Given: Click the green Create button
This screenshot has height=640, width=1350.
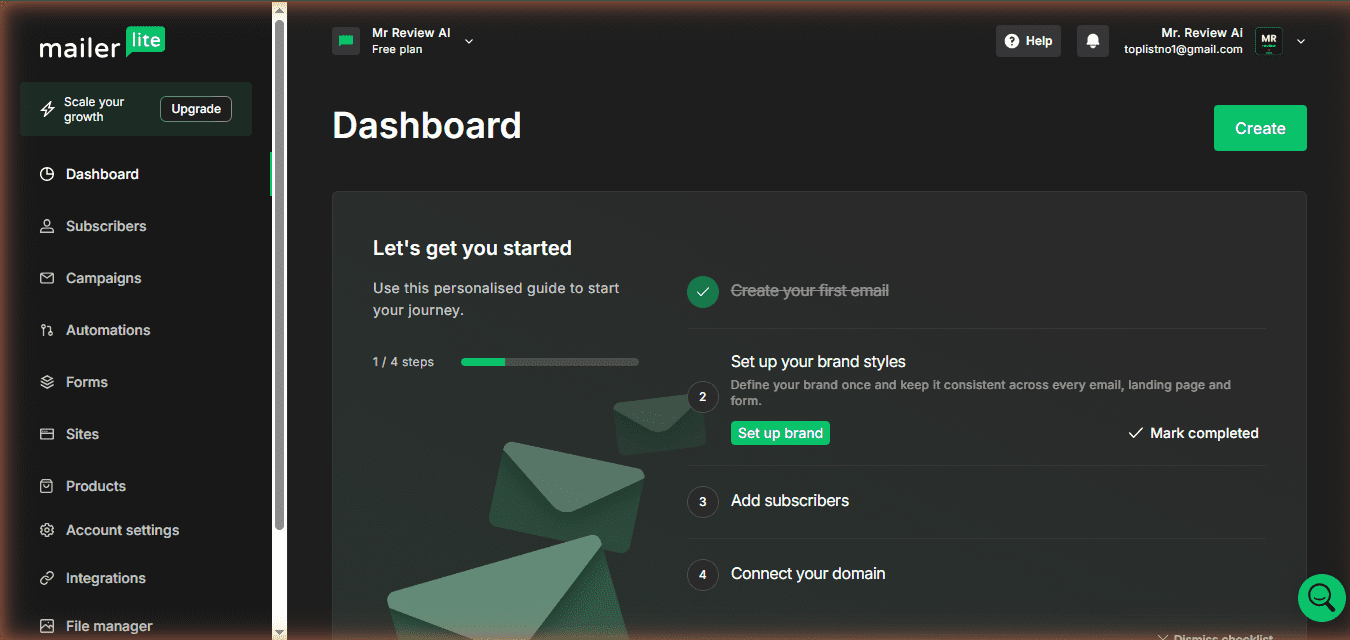Looking at the screenshot, I should pos(1260,128).
